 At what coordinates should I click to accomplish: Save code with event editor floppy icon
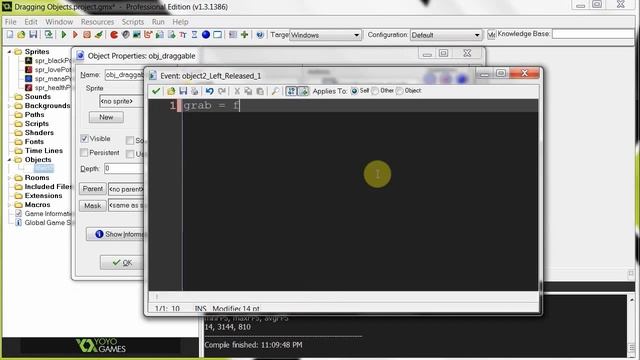tap(183, 91)
